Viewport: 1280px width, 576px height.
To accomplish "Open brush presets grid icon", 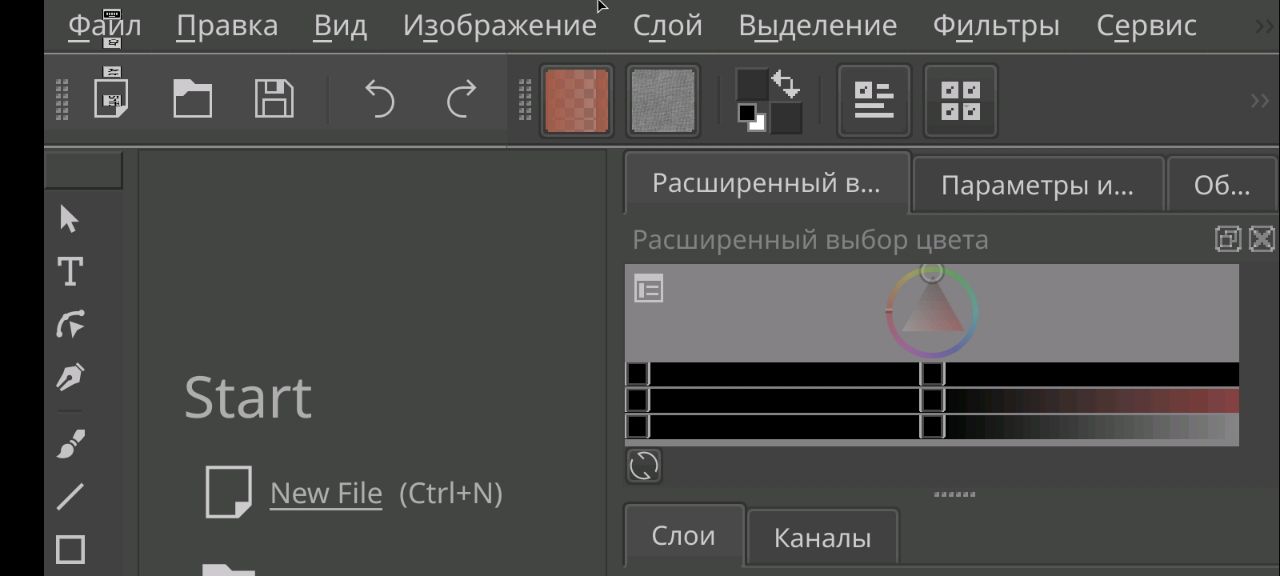I will tap(960, 100).
